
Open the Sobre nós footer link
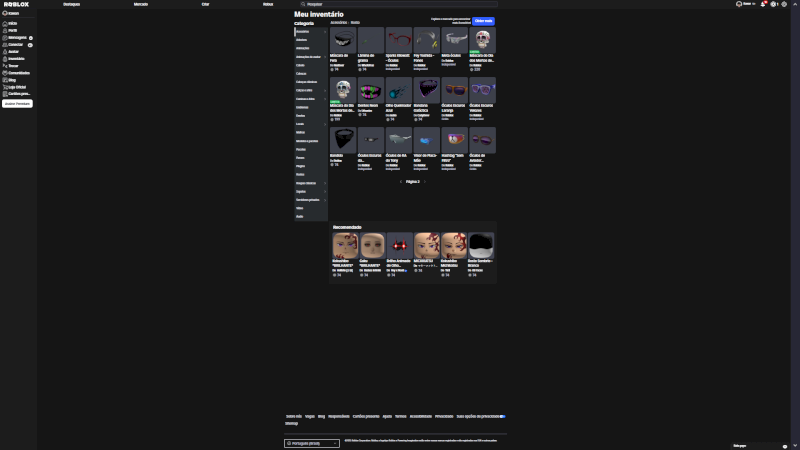(294, 416)
